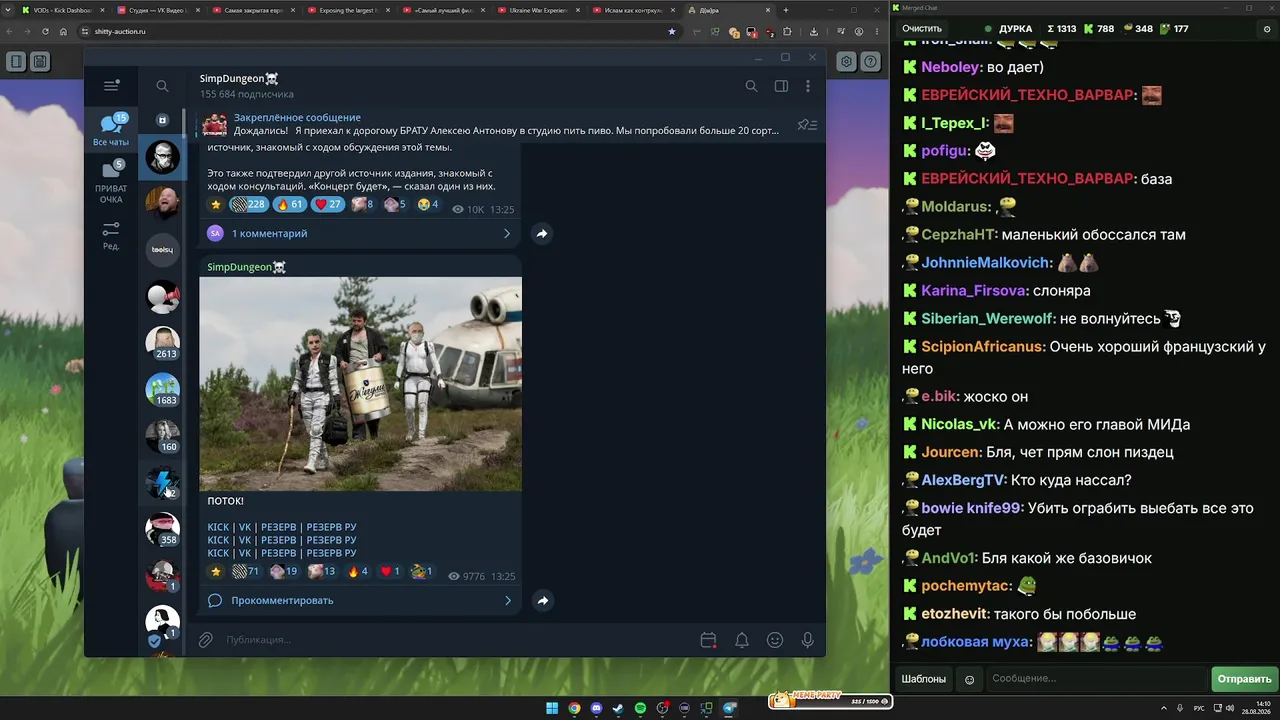1280x720 pixels.
Task: Click Очистить in Merged Chat
Action: (x=922, y=29)
